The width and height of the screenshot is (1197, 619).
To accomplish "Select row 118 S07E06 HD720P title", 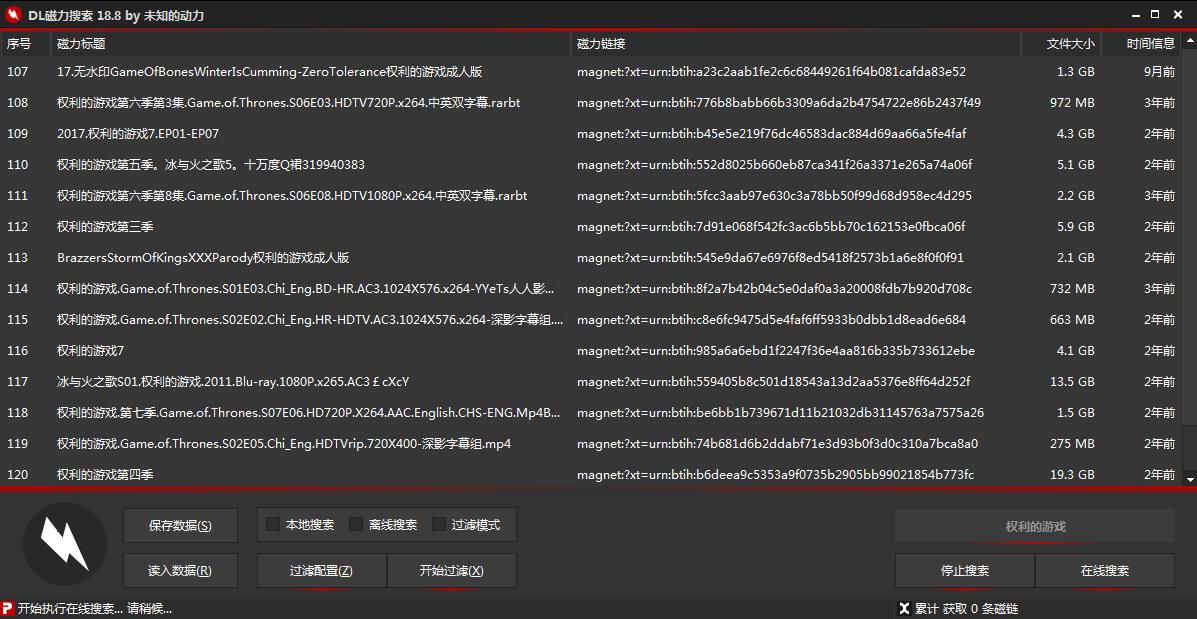I will pos(308,413).
